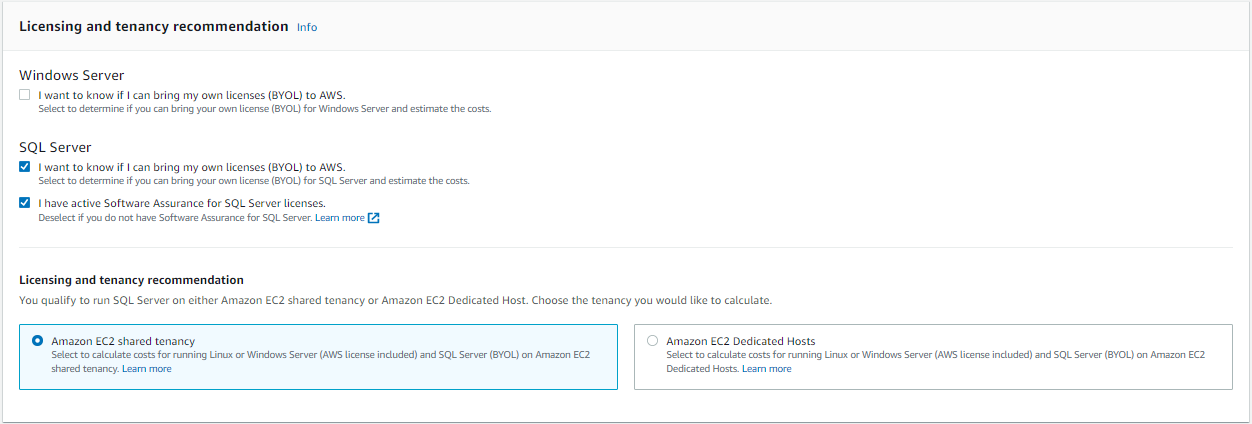Click the Windows Server 'bring my own licenses' label text
Screen dimensions: 1252x424
click(x=192, y=95)
